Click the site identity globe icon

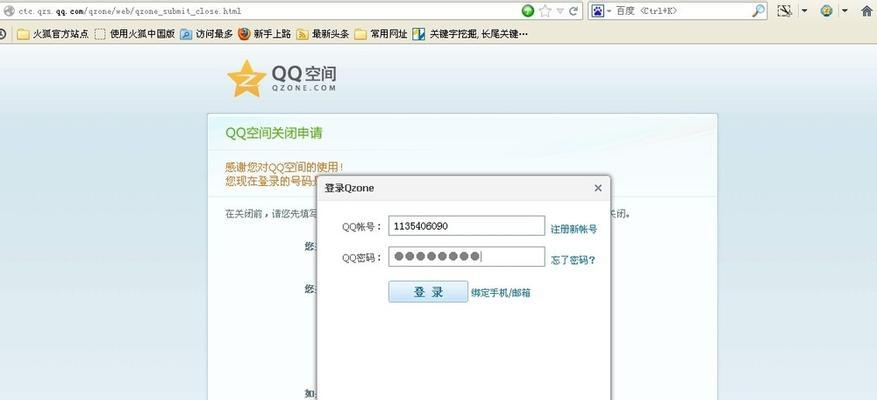coord(9,11)
